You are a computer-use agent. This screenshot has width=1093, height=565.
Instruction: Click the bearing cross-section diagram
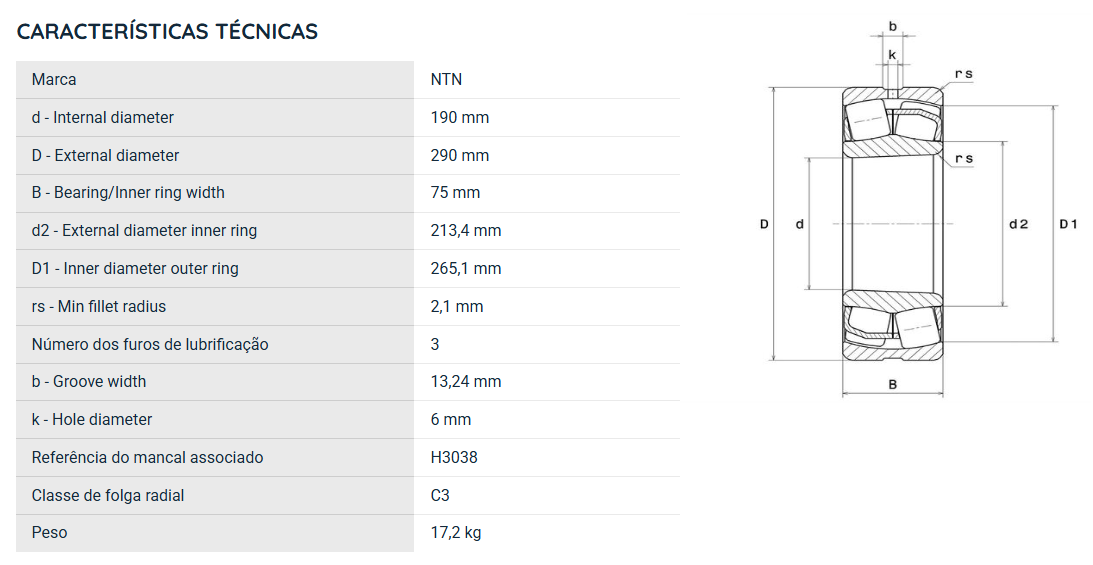click(x=919, y=209)
